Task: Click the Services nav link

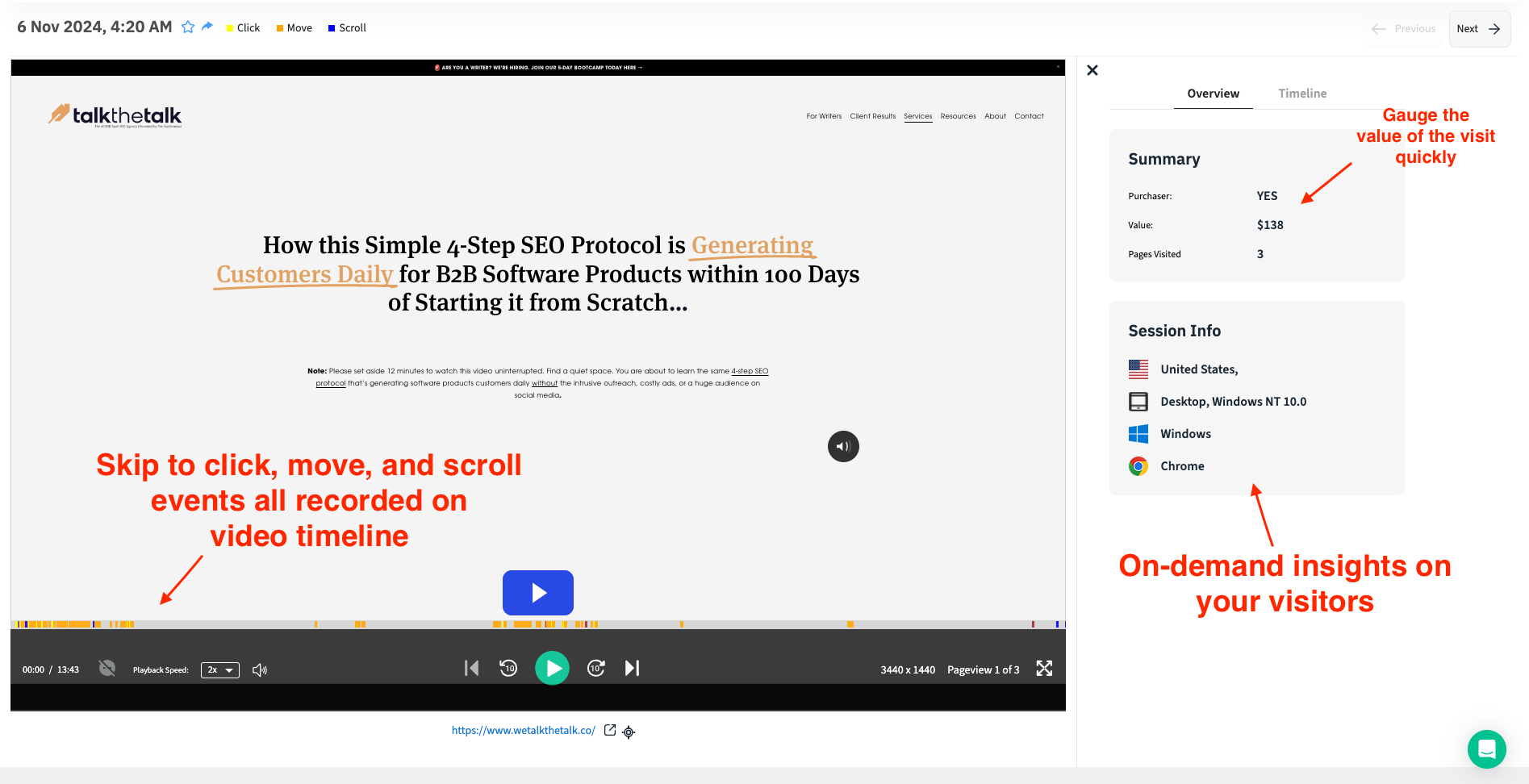Action: tap(918, 116)
